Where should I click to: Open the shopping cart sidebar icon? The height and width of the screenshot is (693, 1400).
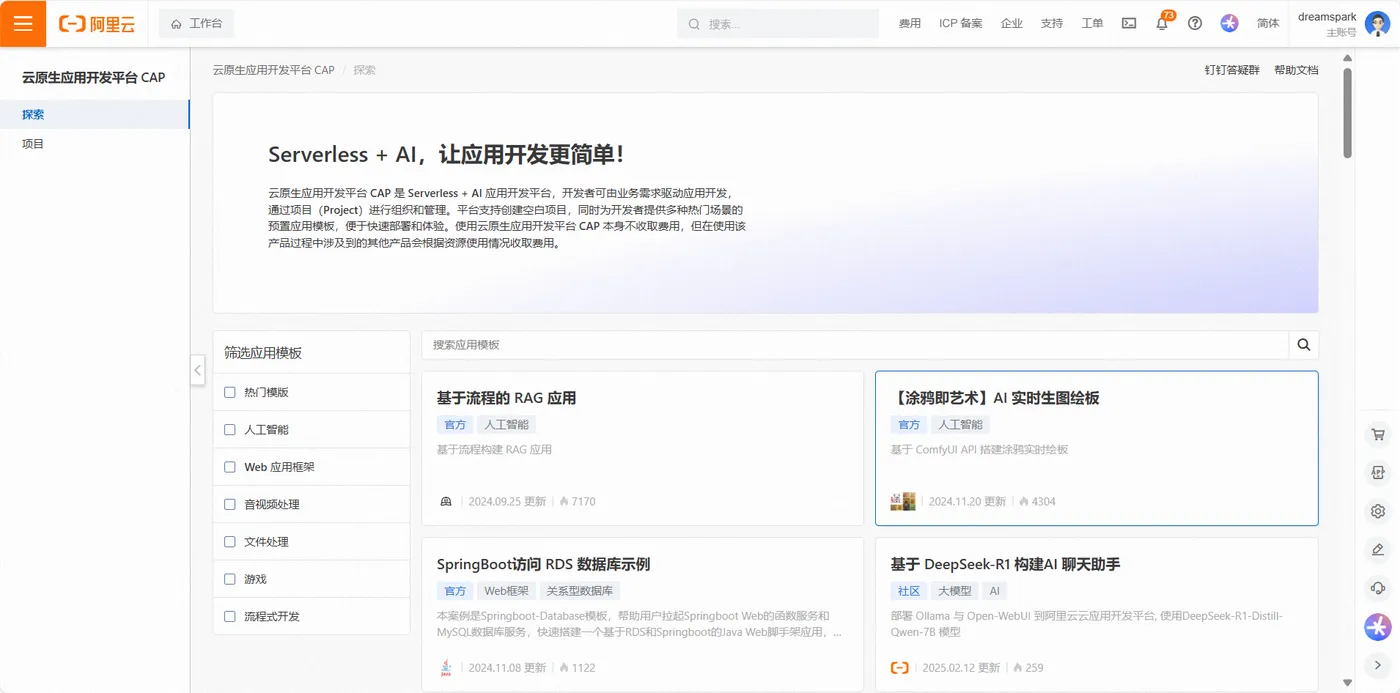pos(1378,435)
